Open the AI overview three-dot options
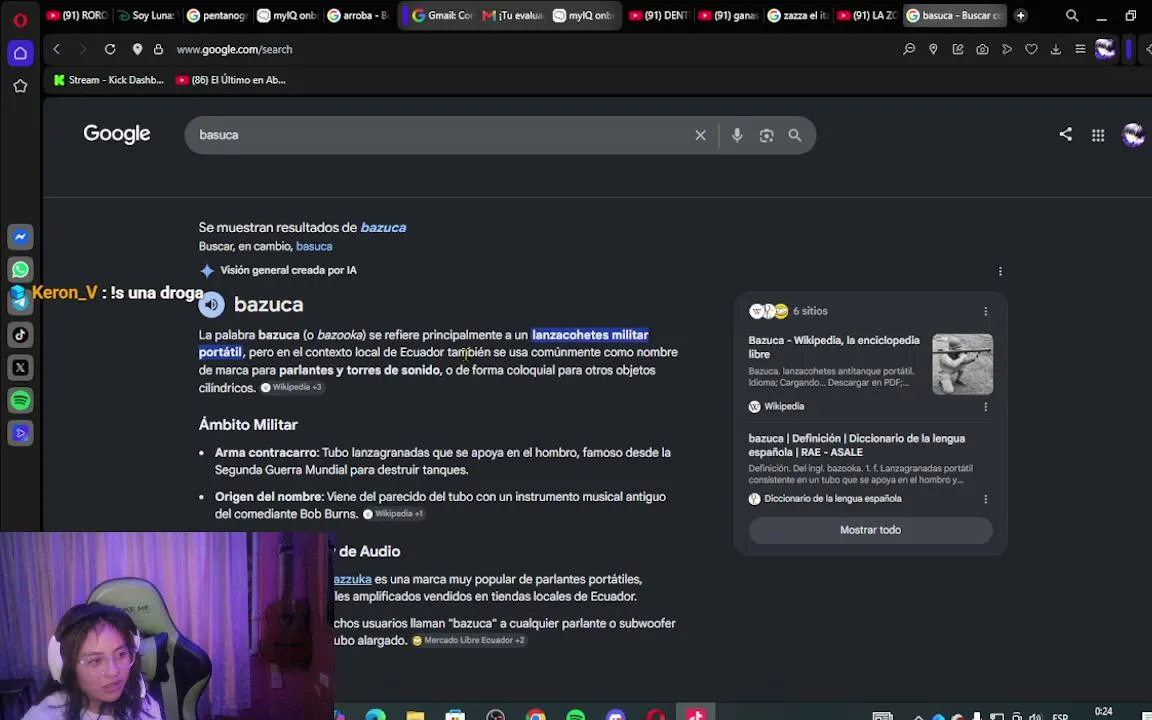 click(1000, 271)
